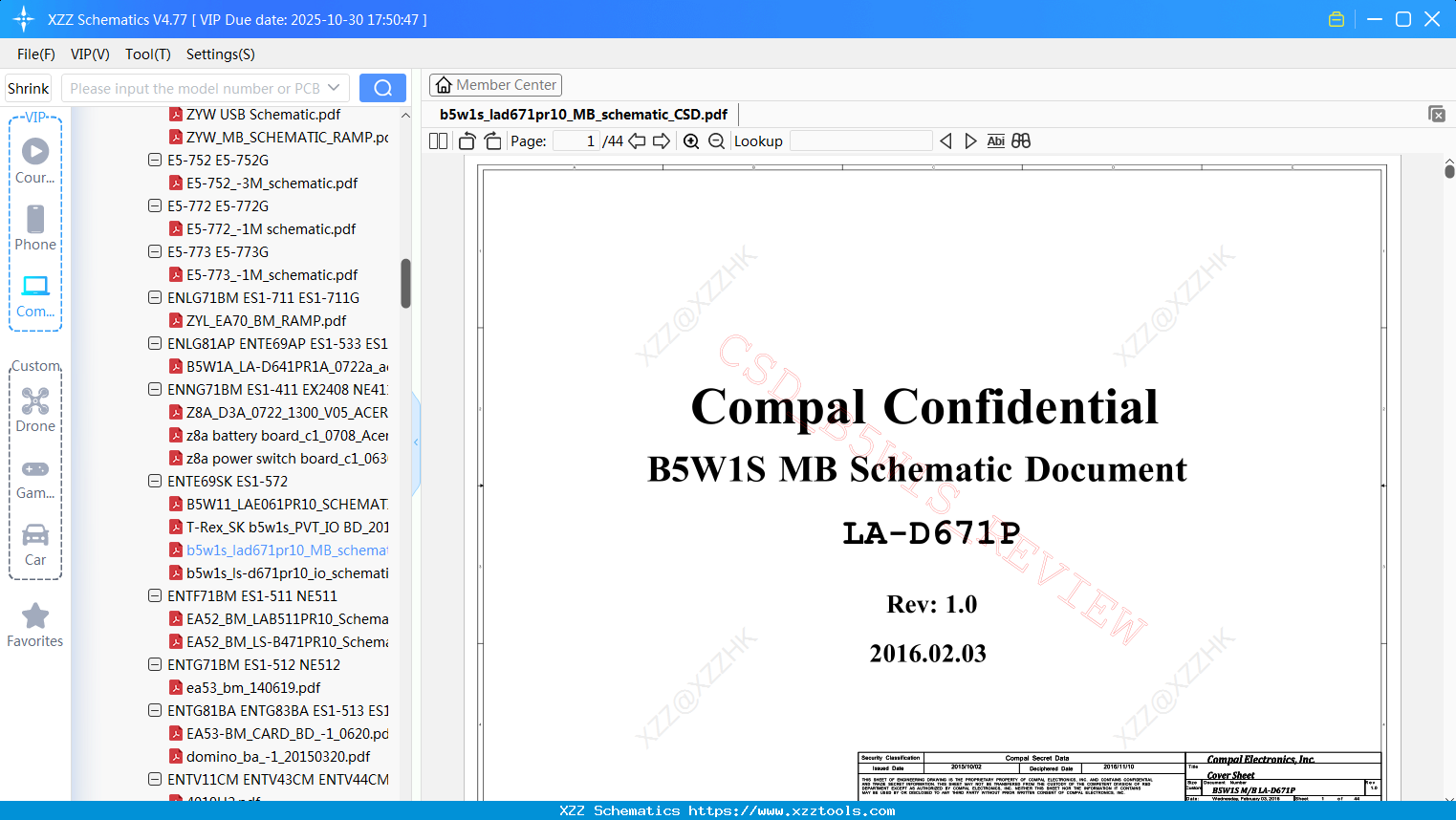
Task: Open the Drone category
Action: tap(35, 409)
